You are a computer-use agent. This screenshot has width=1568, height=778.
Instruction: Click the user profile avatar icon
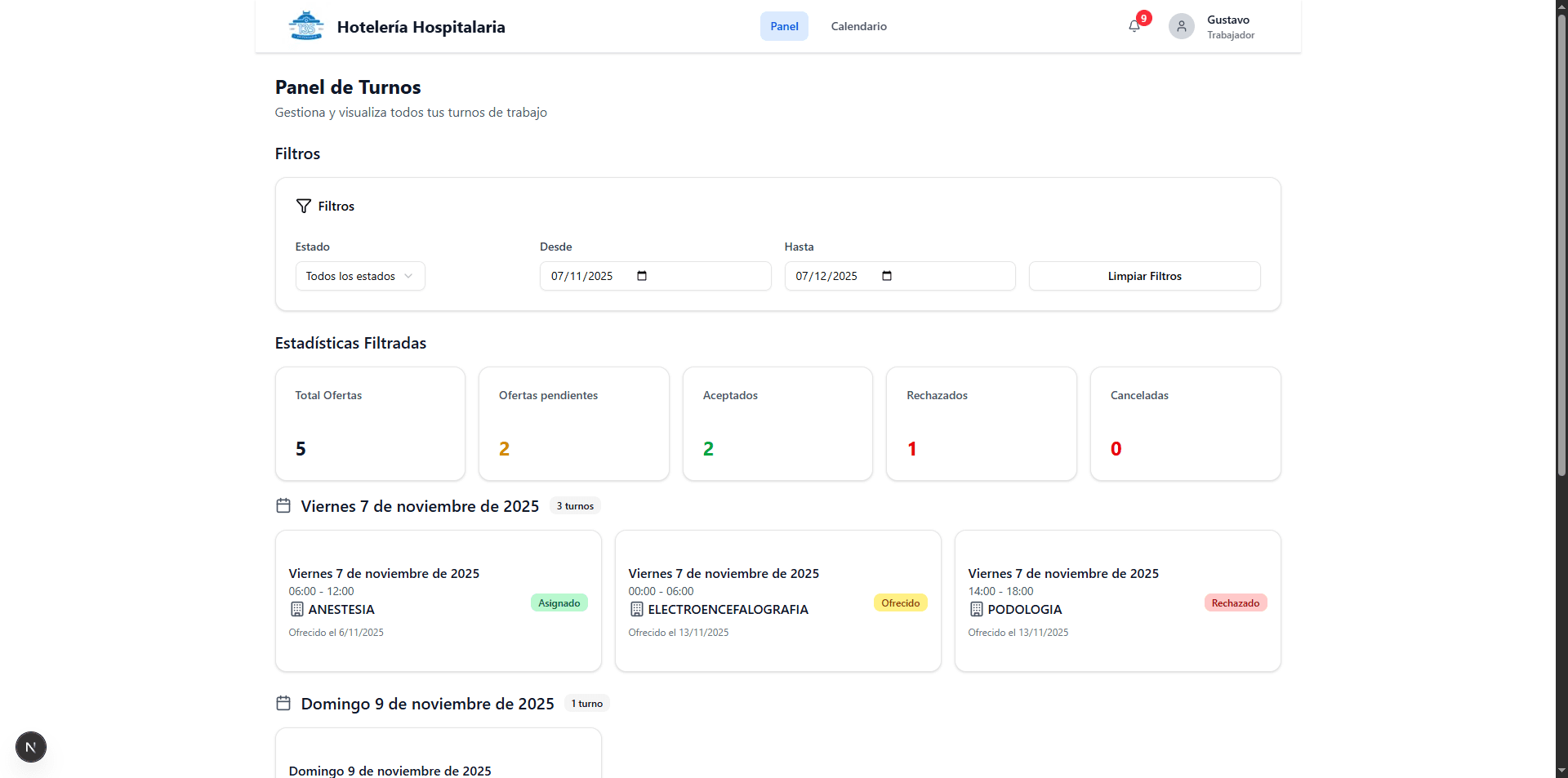coord(1181,26)
